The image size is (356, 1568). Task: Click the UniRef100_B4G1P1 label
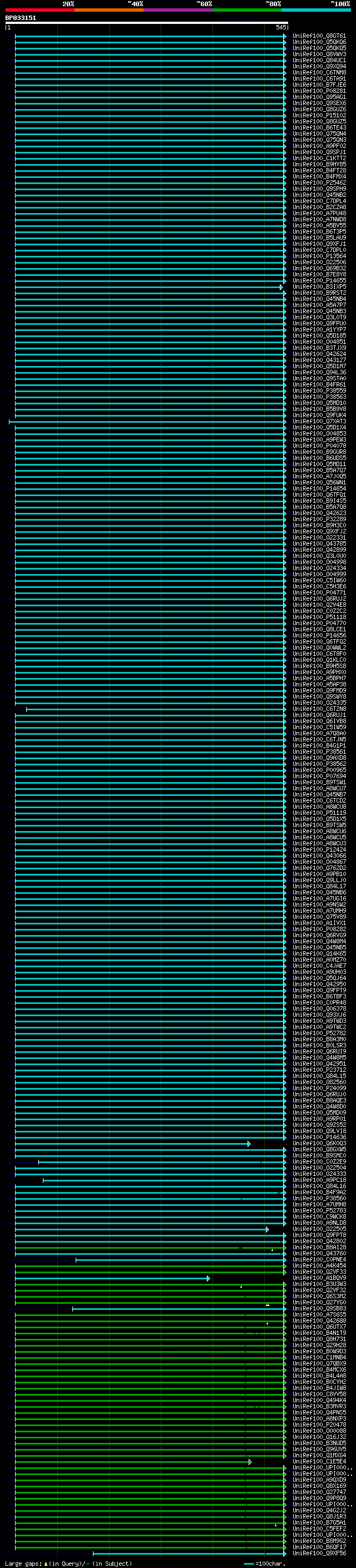319,746
